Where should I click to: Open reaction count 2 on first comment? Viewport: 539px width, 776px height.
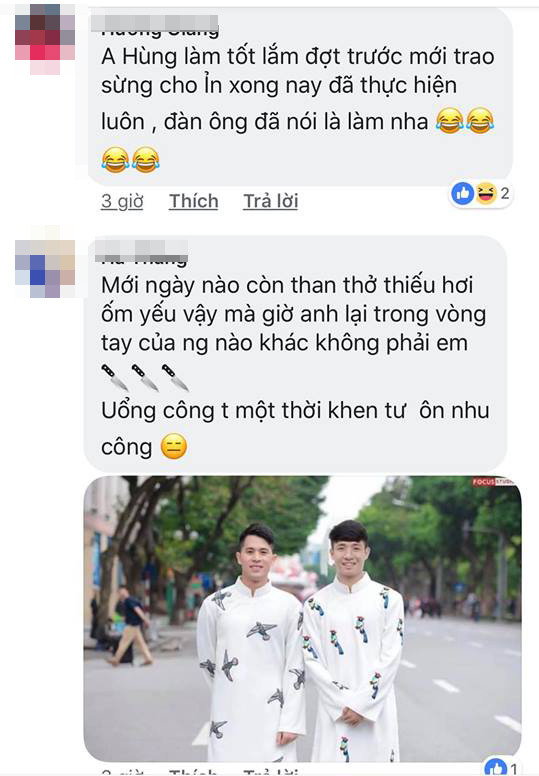click(505, 193)
